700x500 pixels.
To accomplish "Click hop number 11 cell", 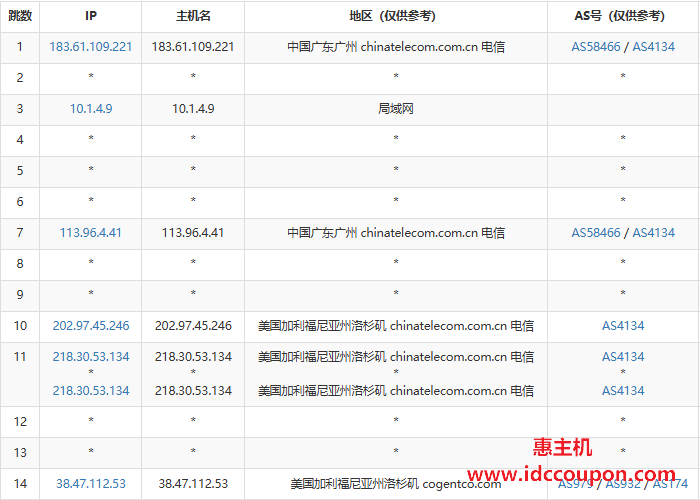I will (20, 374).
